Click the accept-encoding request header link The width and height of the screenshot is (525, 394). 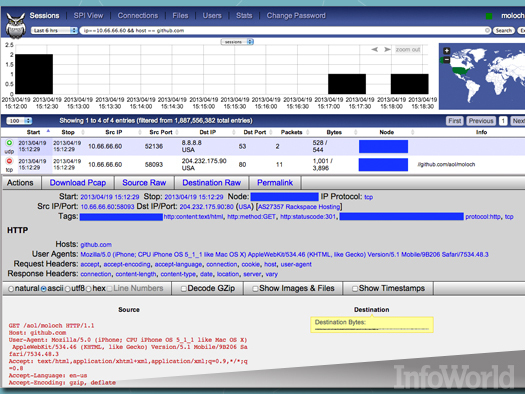coord(127,264)
